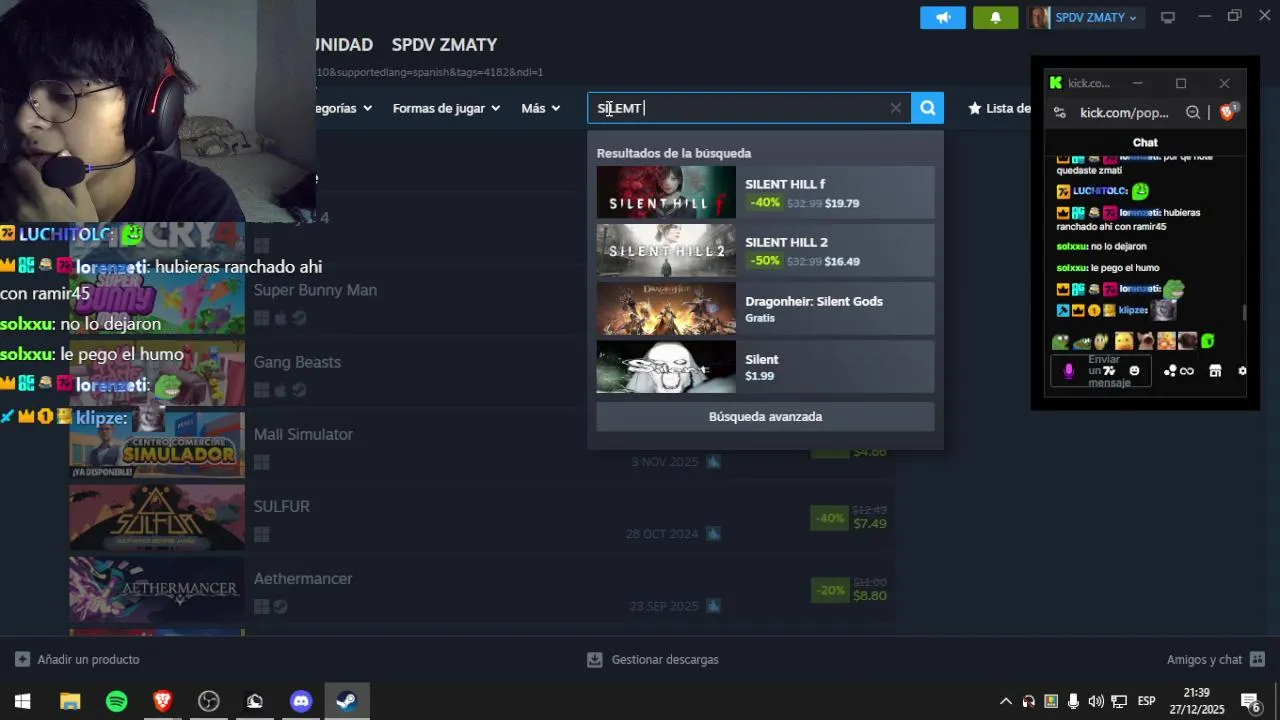Expand the Formas de jugar menu
Screen dimensions: 1280x720
[x=446, y=108]
